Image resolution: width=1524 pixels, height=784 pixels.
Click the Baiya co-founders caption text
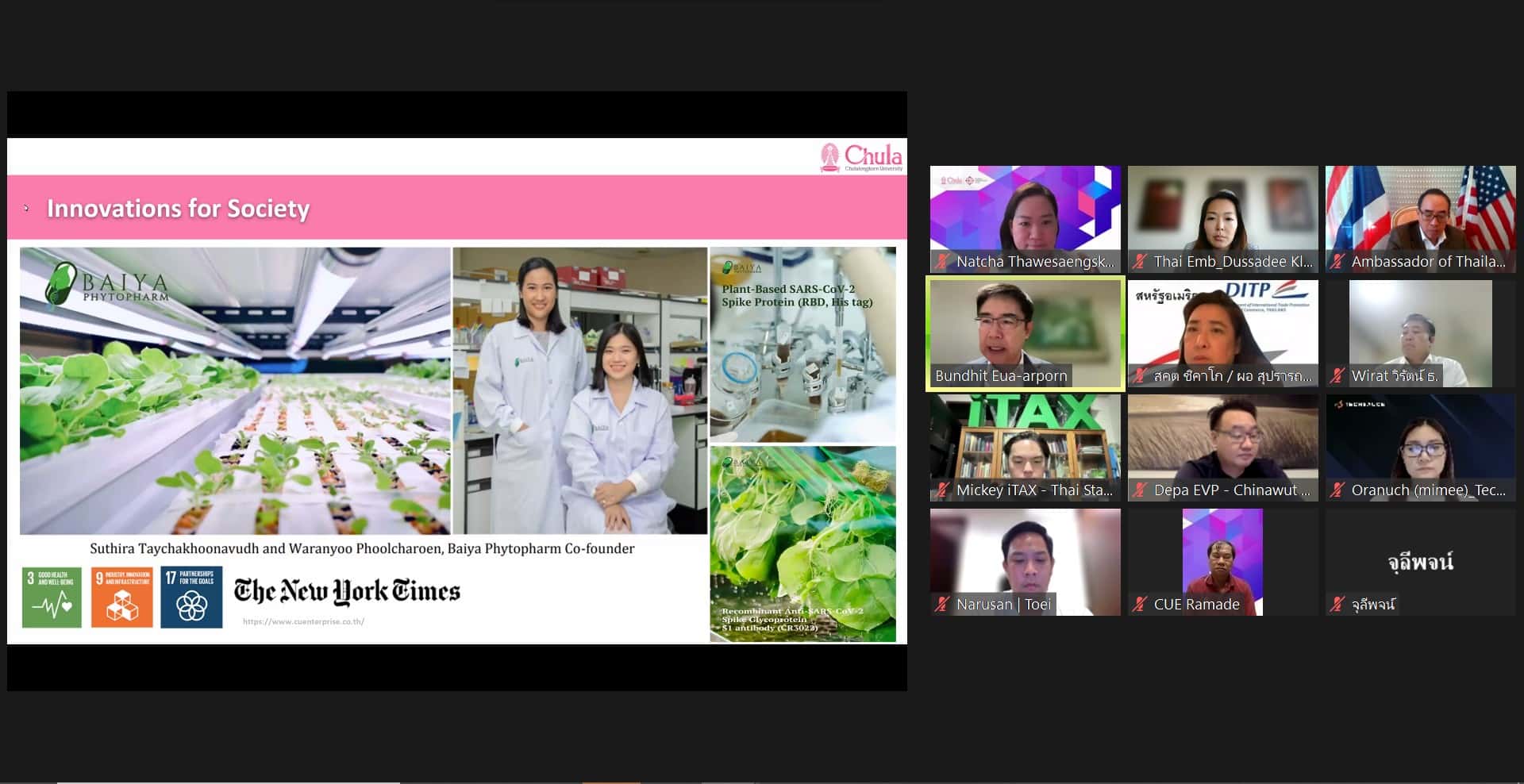click(x=362, y=548)
